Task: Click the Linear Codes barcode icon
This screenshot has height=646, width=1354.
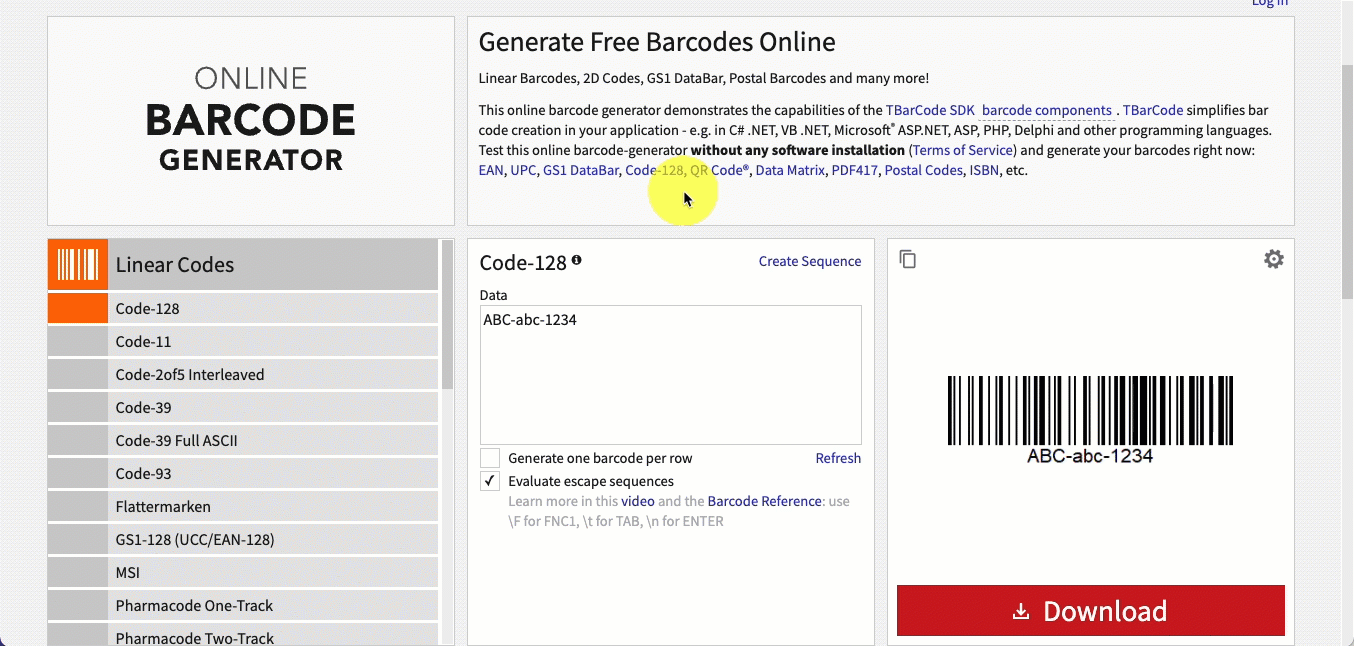Action: [x=78, y=265]
